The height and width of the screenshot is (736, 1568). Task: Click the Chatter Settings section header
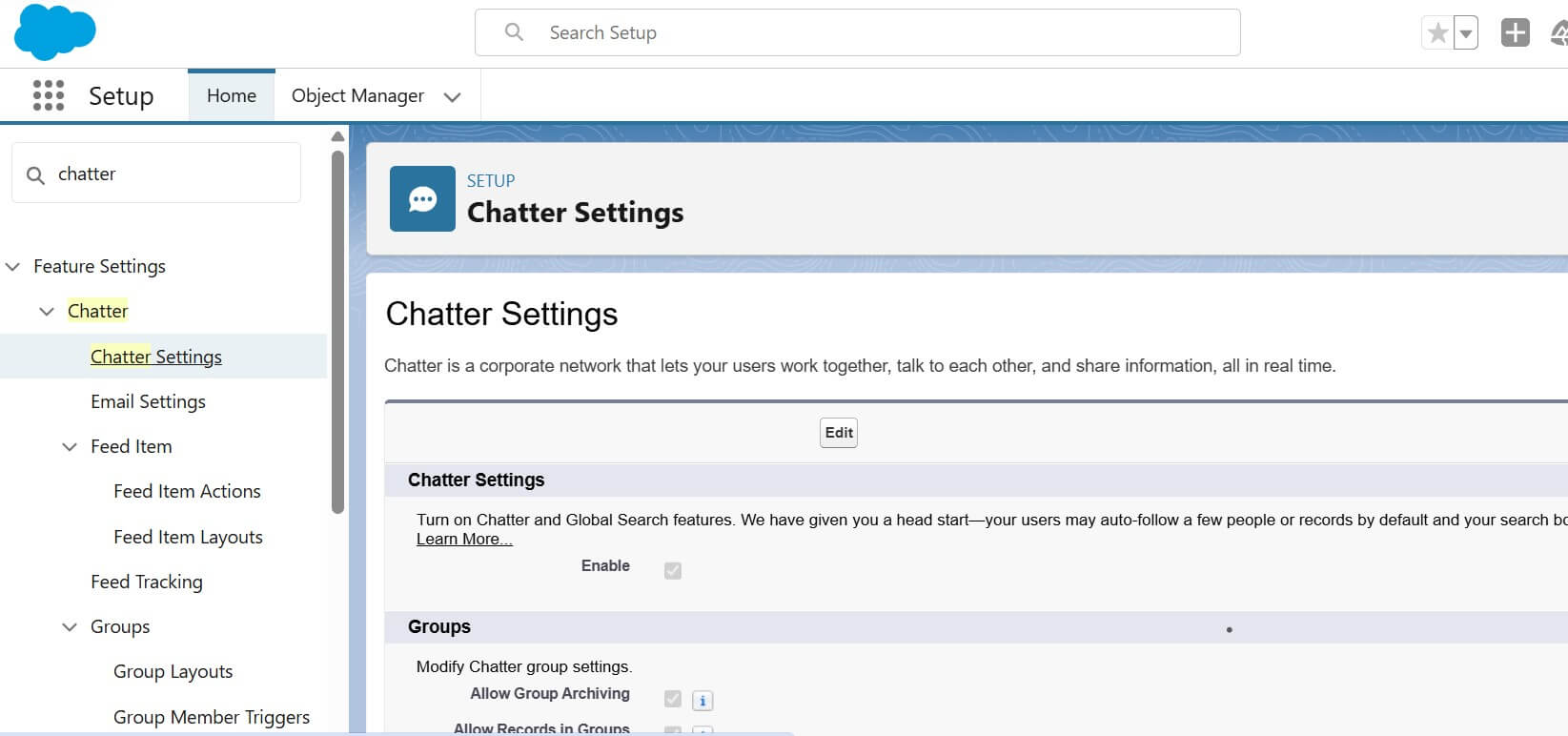(x=476, y=480)
